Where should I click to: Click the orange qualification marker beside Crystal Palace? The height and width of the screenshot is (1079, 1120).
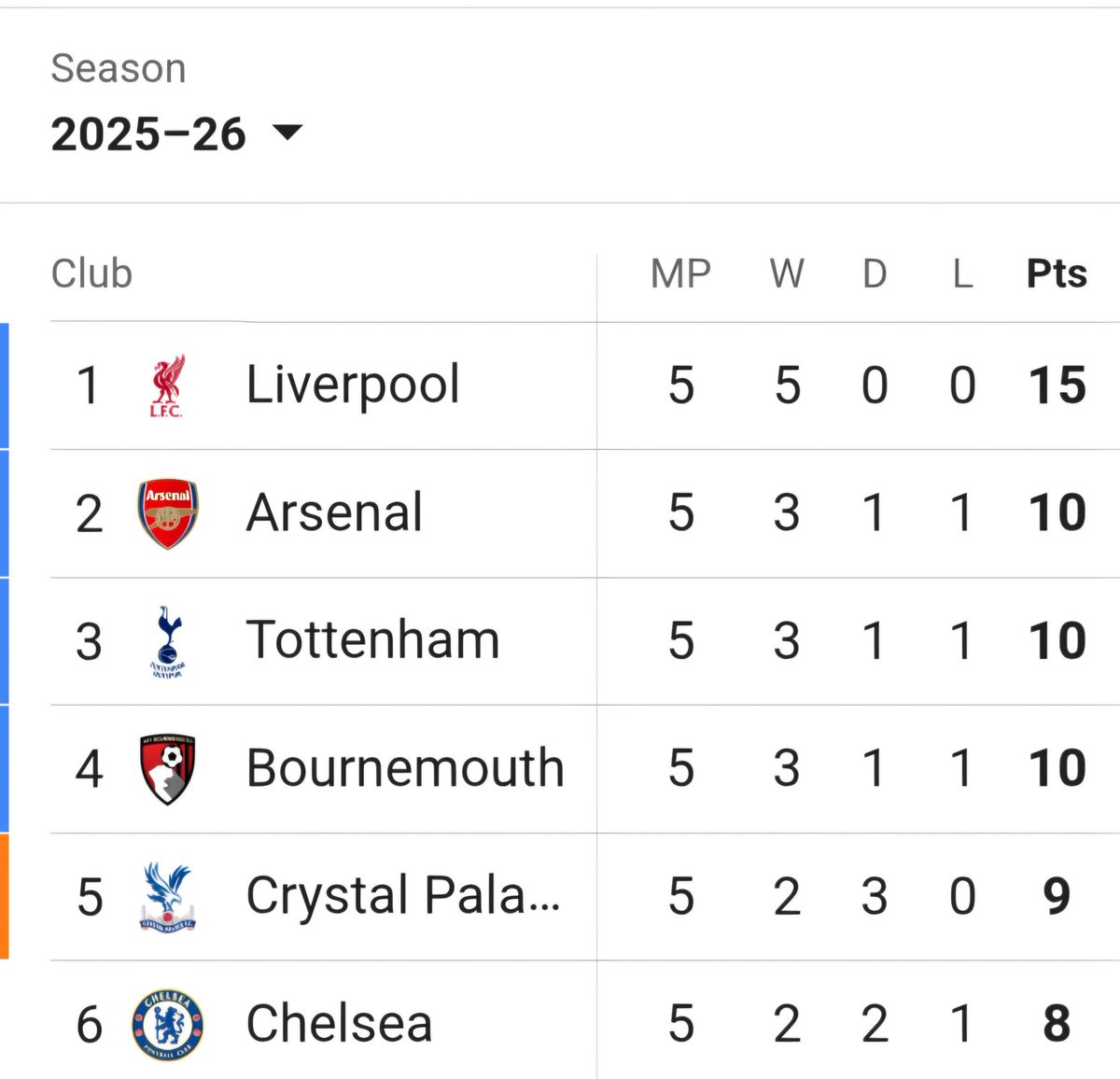coord(5,896)
